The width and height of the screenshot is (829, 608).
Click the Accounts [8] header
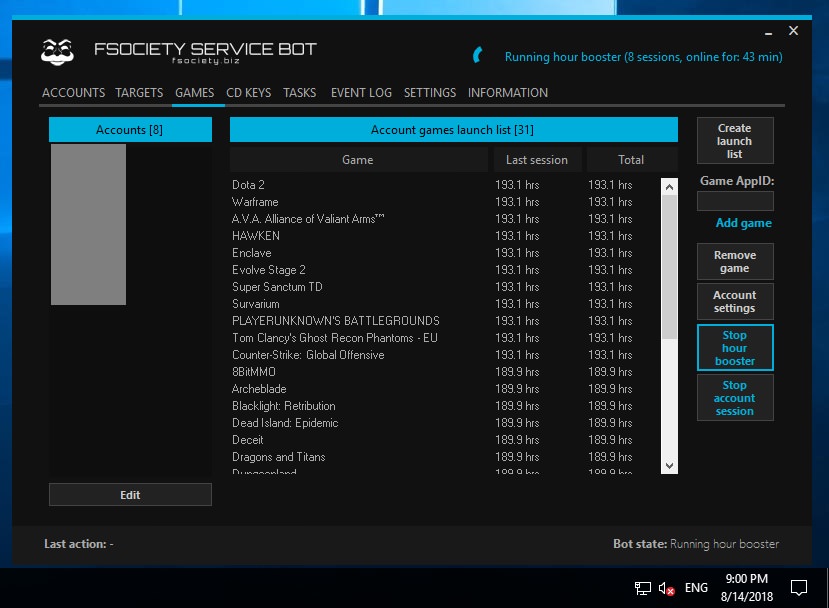130,130
